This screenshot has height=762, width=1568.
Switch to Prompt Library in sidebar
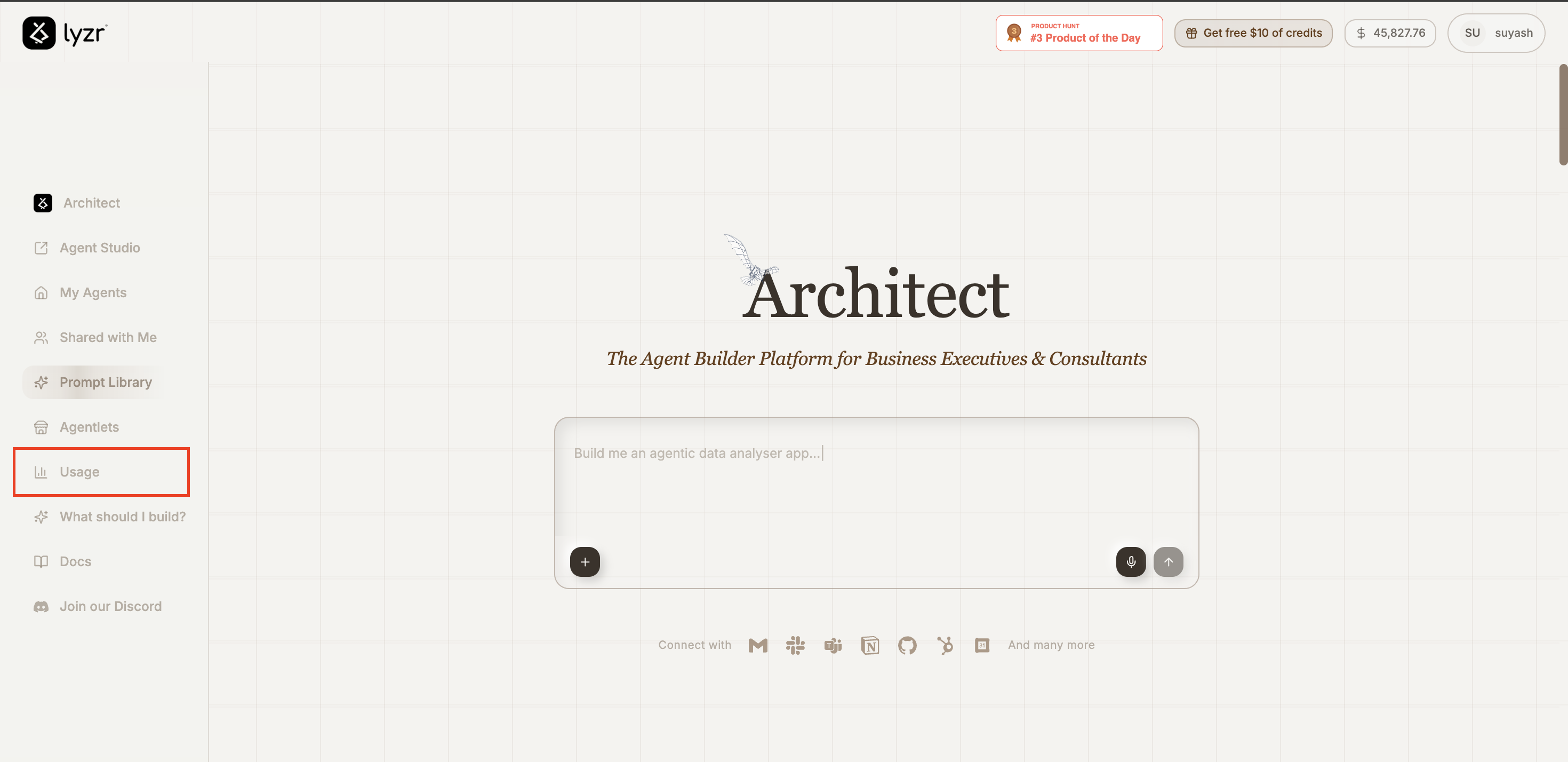105,382
